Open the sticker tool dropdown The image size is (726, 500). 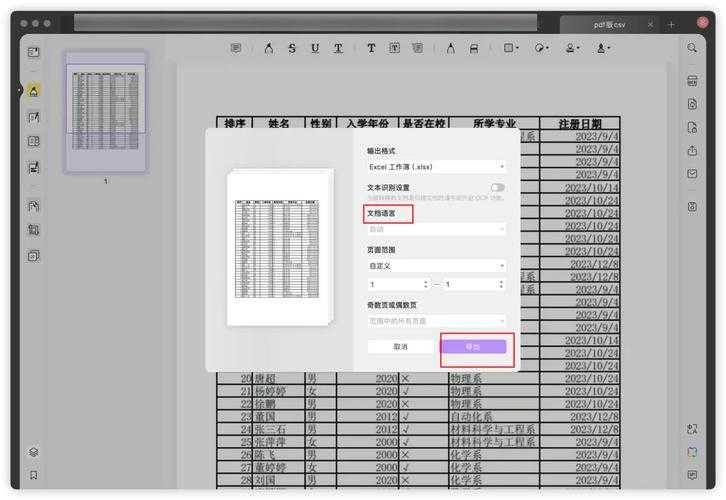[541, 48]
